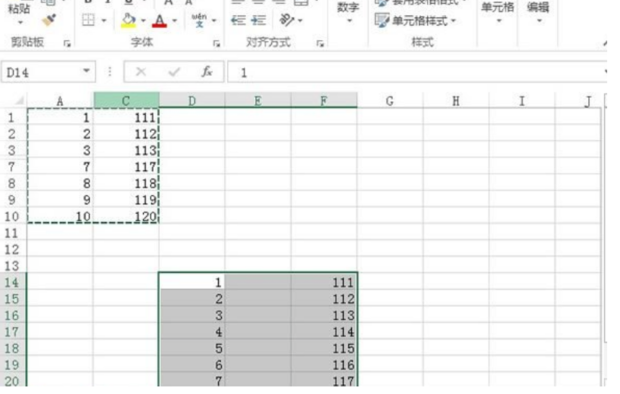This screenshot has height=394, width=620.
Task: Select column I header
Action: (x=522, y=101)
